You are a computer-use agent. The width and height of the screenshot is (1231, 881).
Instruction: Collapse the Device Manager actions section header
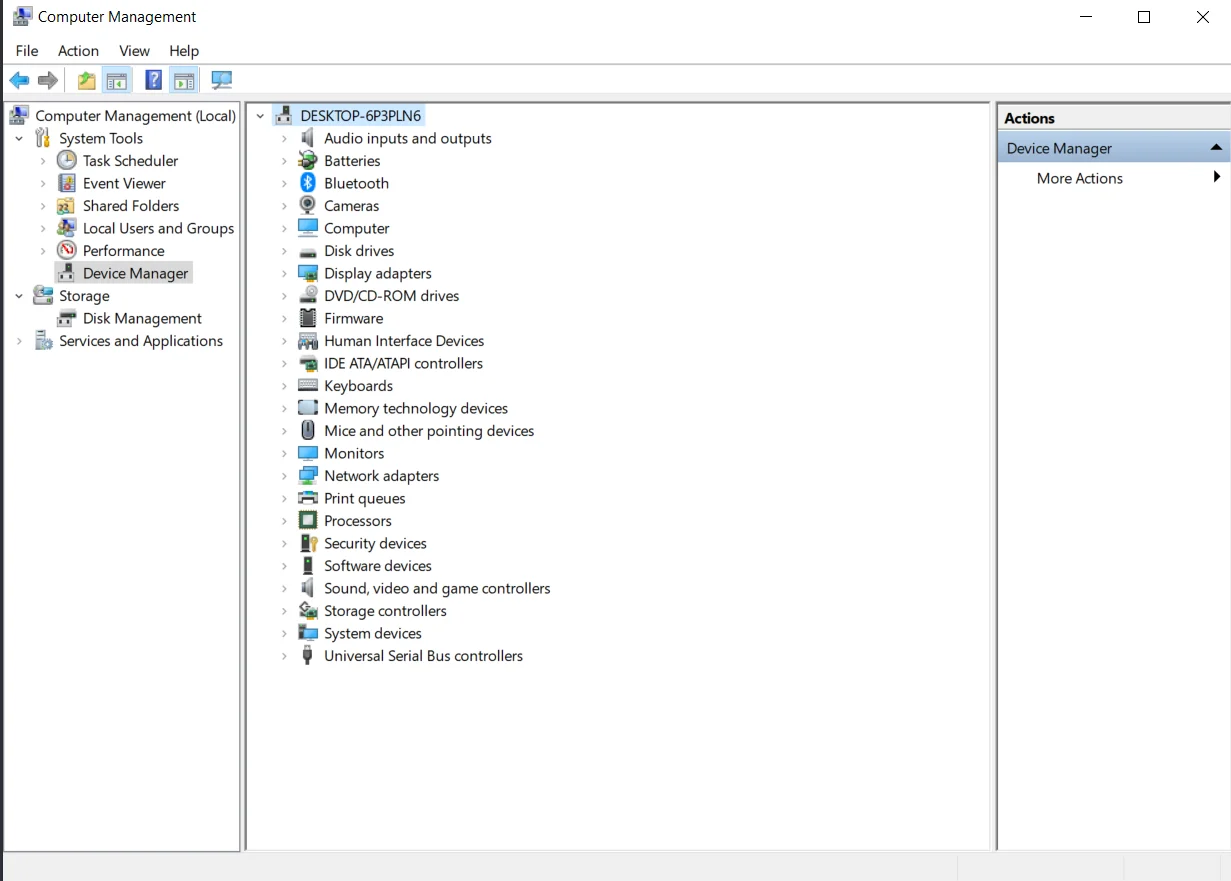1215,148
